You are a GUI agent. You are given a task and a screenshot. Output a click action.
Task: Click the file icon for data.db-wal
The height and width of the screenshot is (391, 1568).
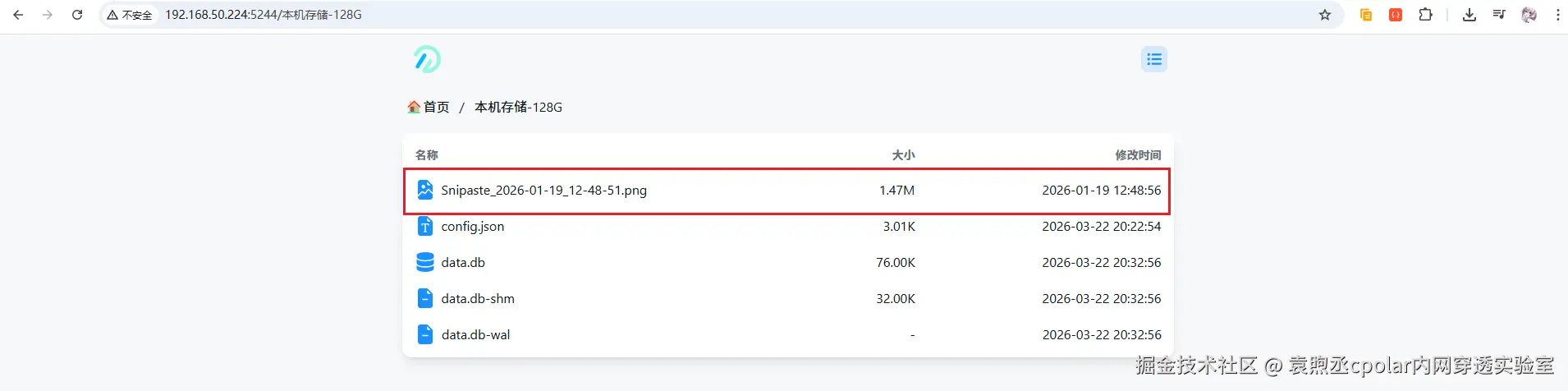pyautogui.click(x=425, y=334)
